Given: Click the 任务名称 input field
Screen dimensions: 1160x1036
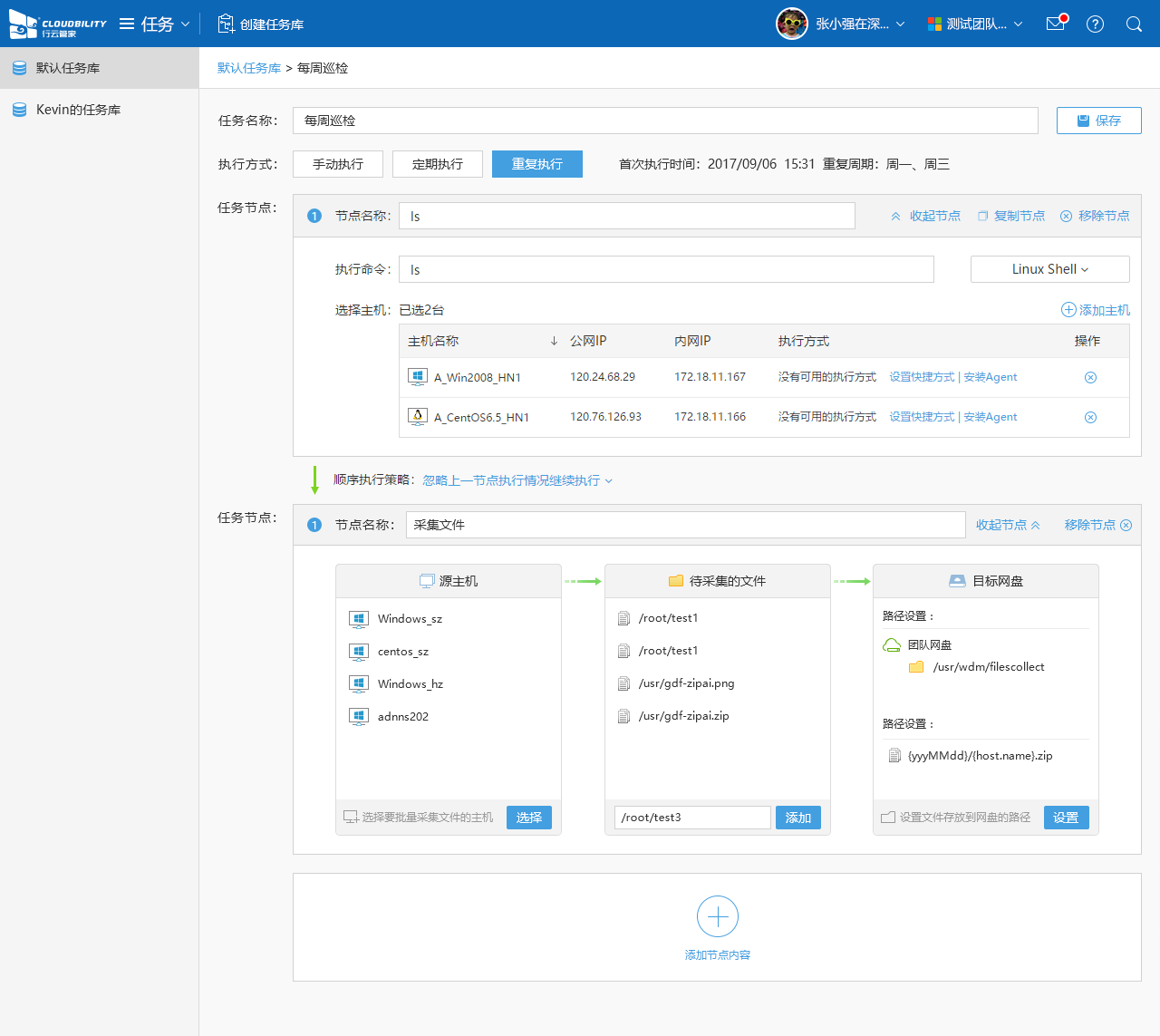Looking at the screenshot, I should point(665,121).
